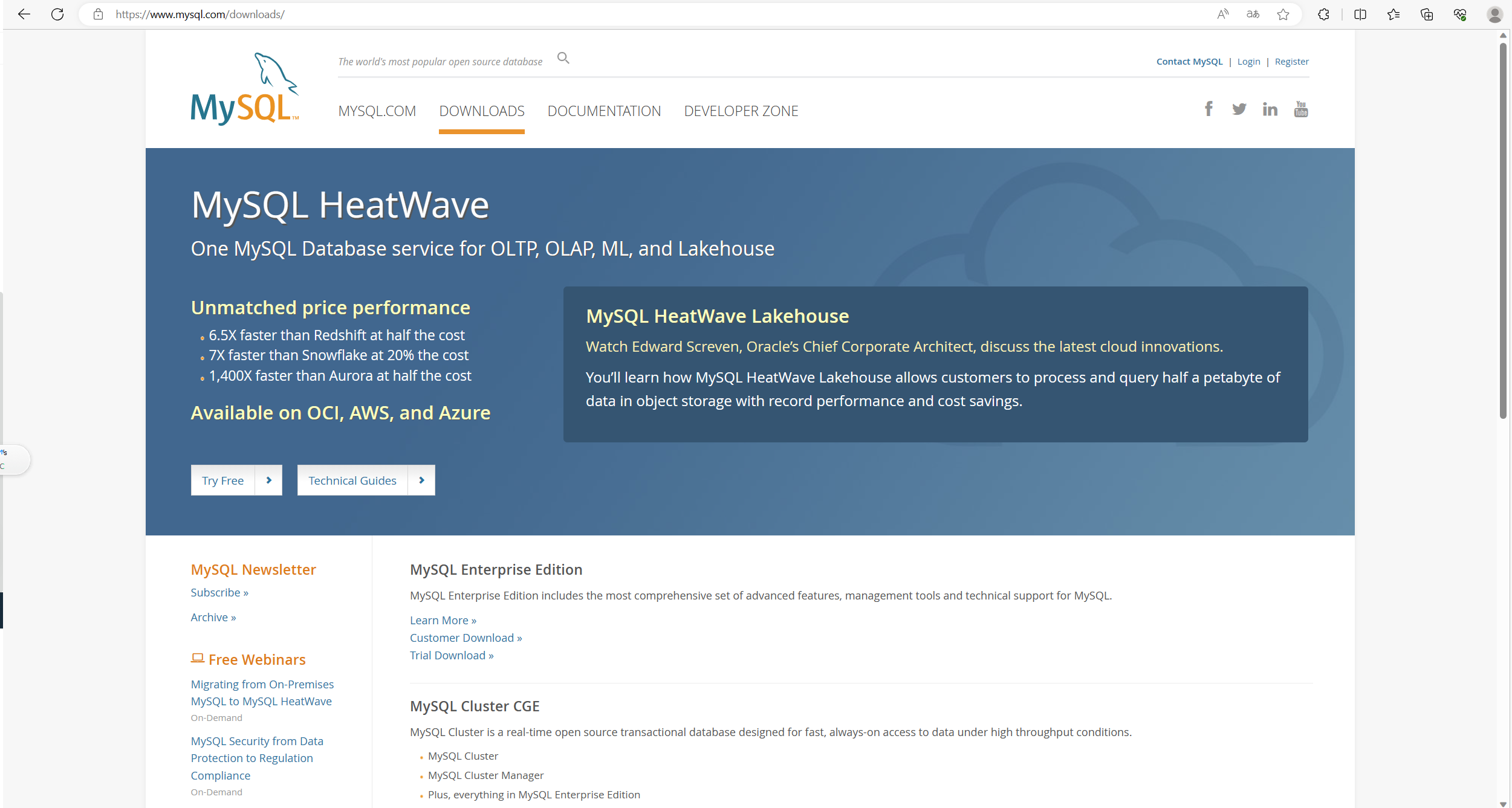Open Customer Download link

(466, 638)
